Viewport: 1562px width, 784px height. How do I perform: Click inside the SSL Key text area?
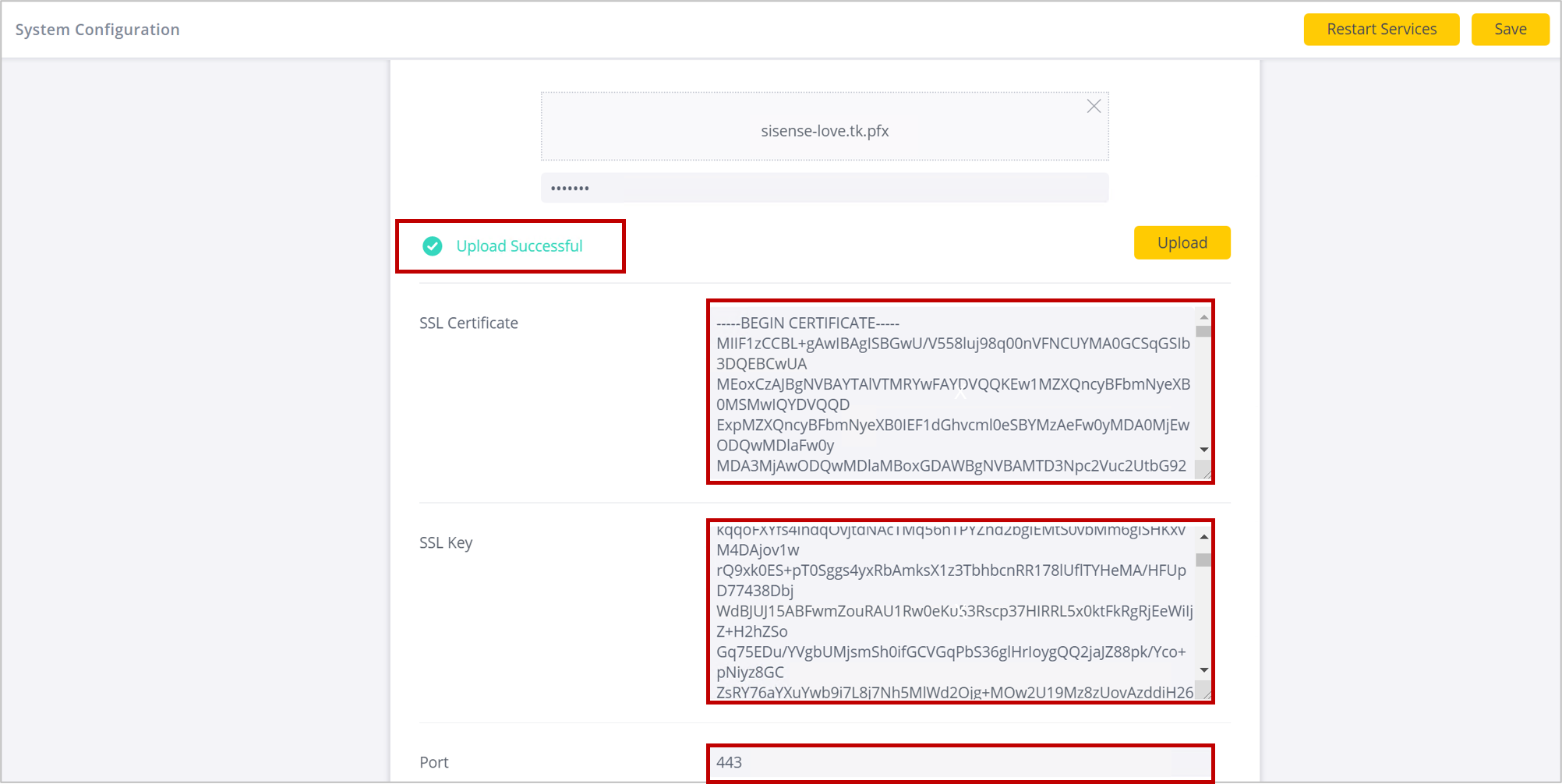click(x=952, y=612)
